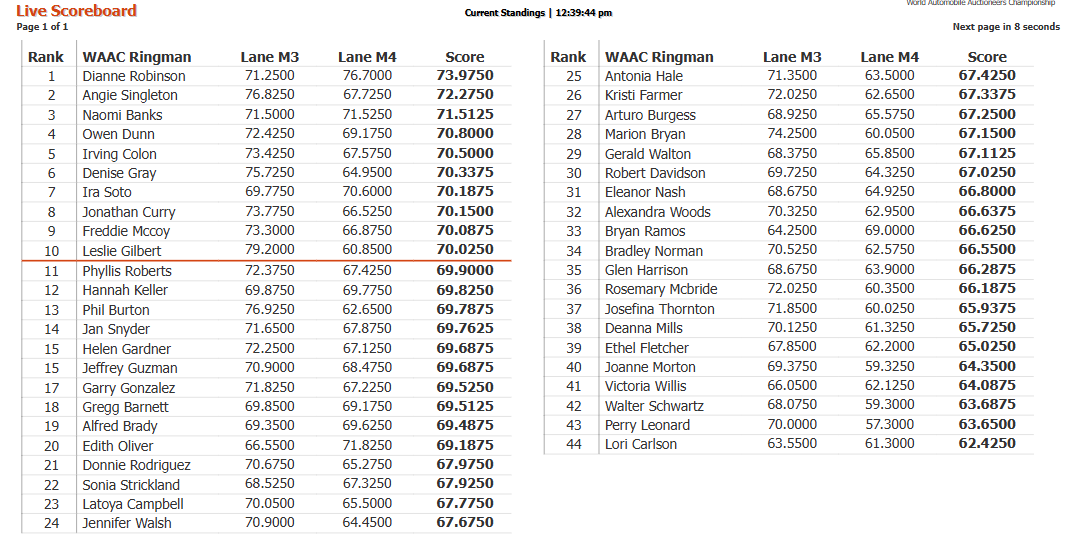Click the left table Score column header
Viewport: 1071px width, 558px height.
coord(464,57)
